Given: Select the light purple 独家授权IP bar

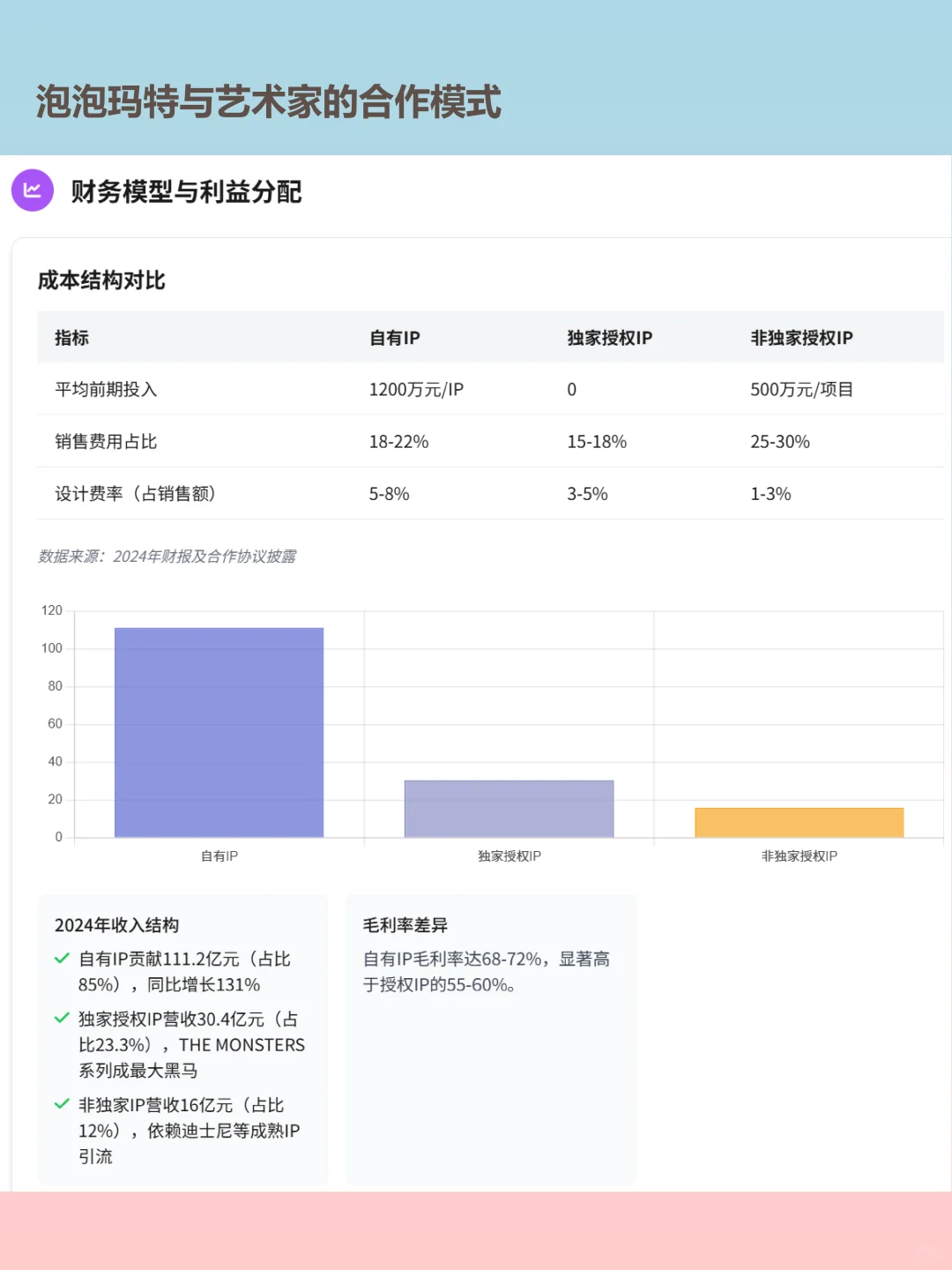Looking at the screenshot, I should tap(509, 810).
